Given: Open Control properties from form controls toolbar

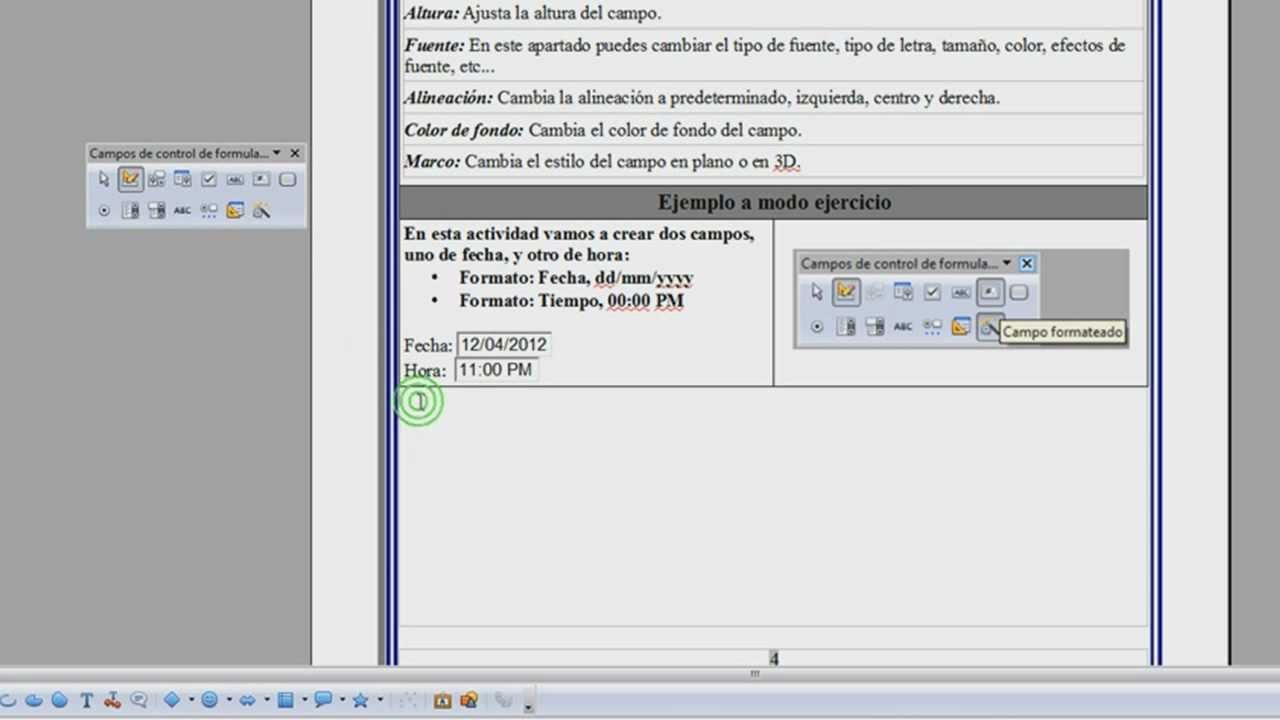Looking at the screenshot, I should (157, 180).
